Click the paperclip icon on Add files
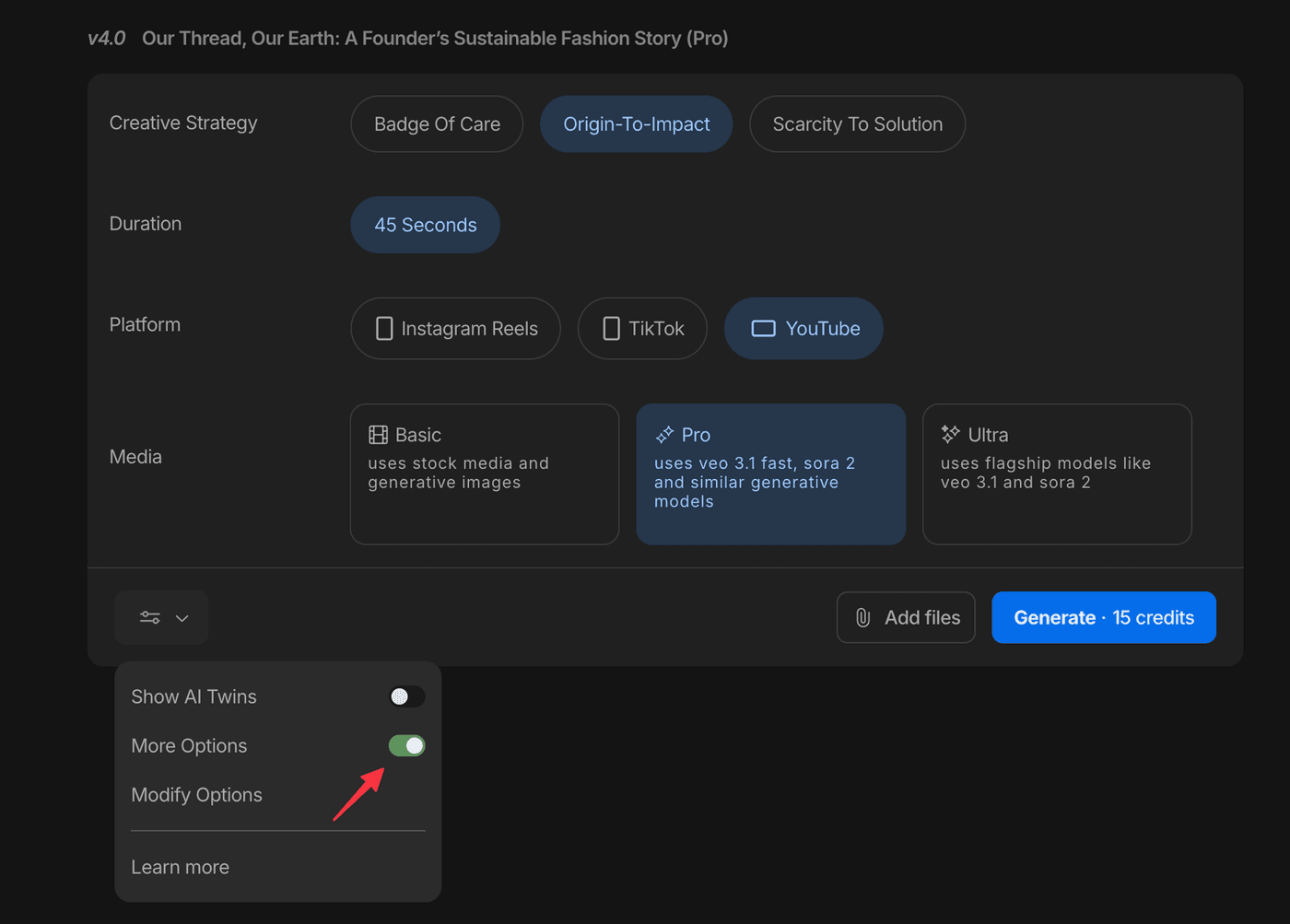 (862, 617)
